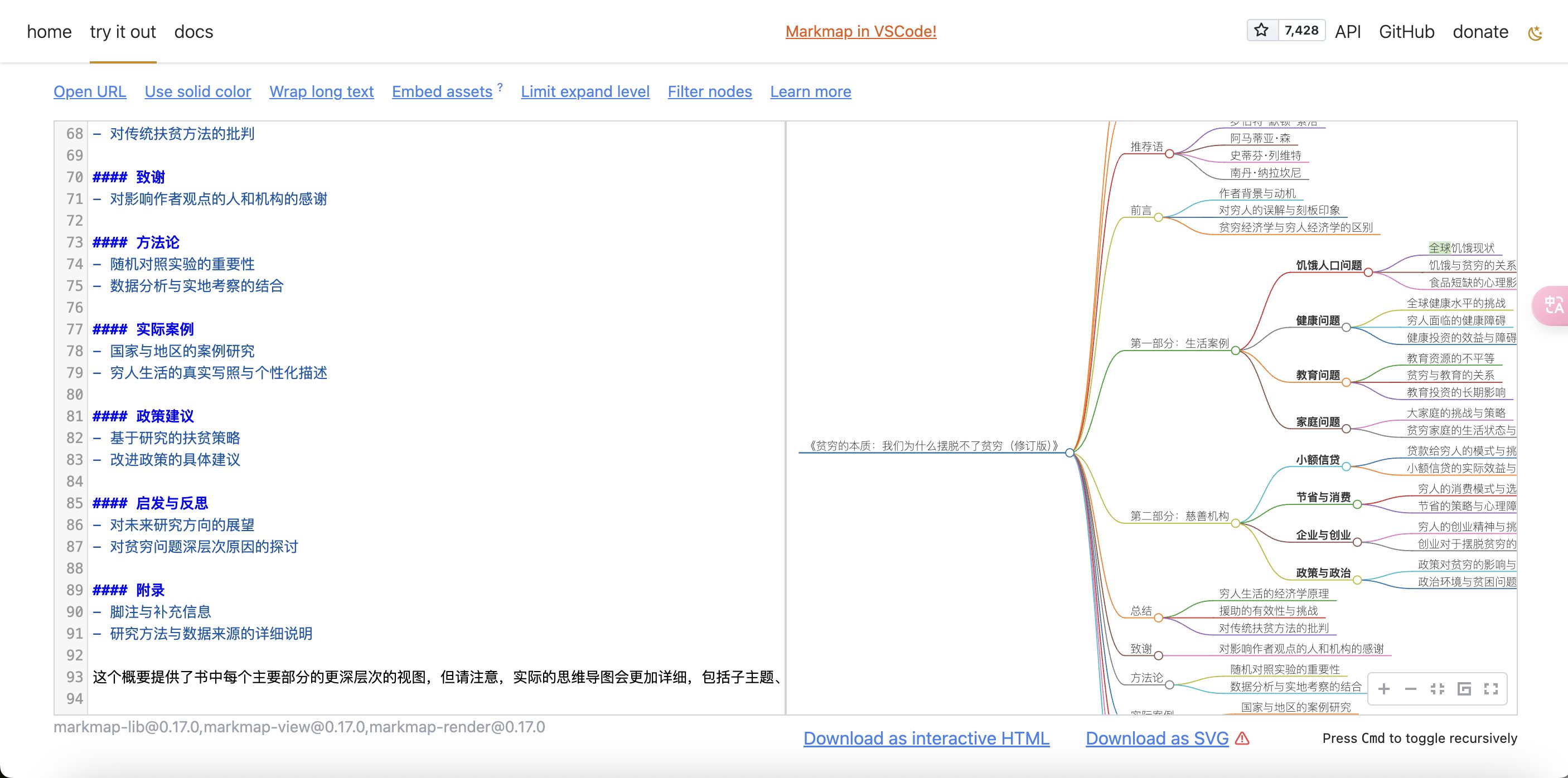Image resolution: width=1568 pixels, height=778 pixels.
Task: Click the fit-to-window icon in toolbar
Action: pyautogui.click(x=1437, y=689)
